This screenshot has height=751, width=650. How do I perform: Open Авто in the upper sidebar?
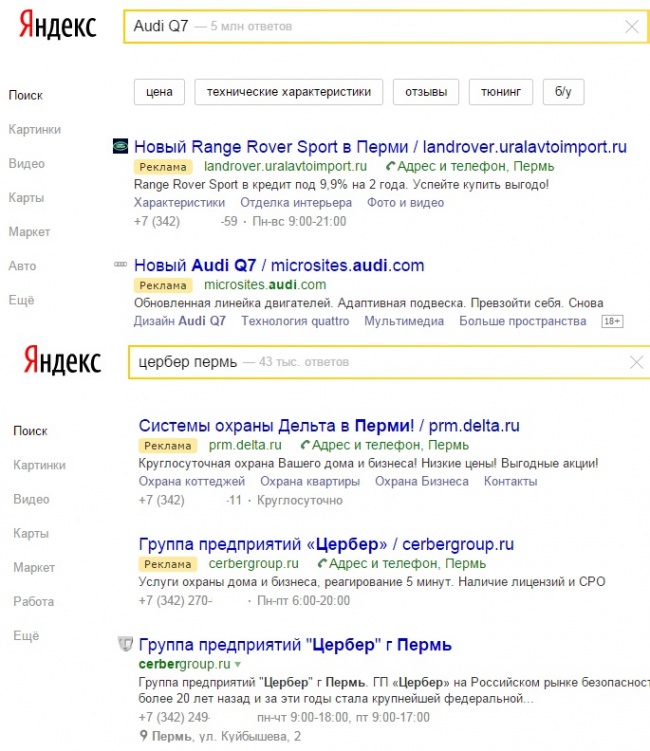tap(22, 266)
